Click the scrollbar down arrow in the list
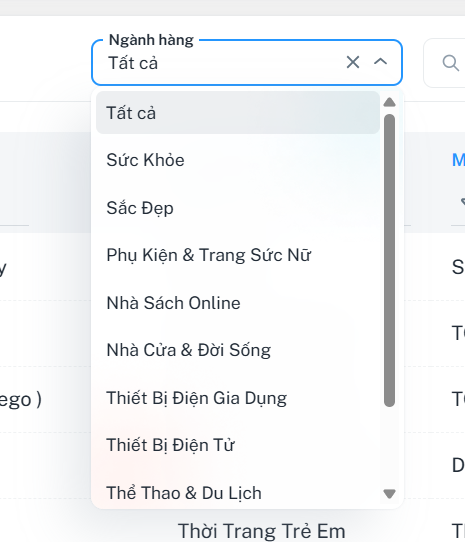 (x=390, y=494)
